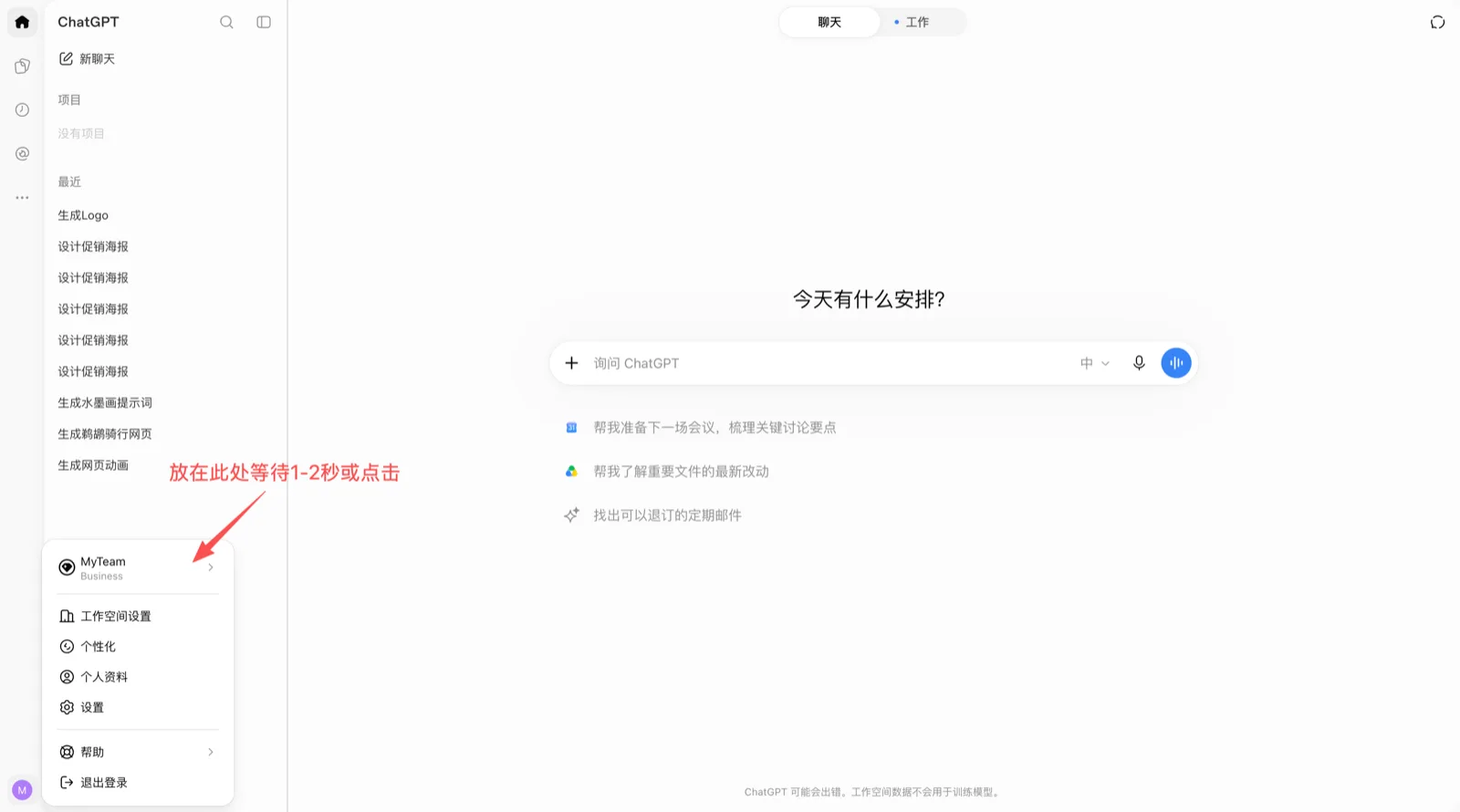The height and width of the screenshot is (812, 1460).
Task: Open the 生成Logo chat
Action: [x=83, y=215]
